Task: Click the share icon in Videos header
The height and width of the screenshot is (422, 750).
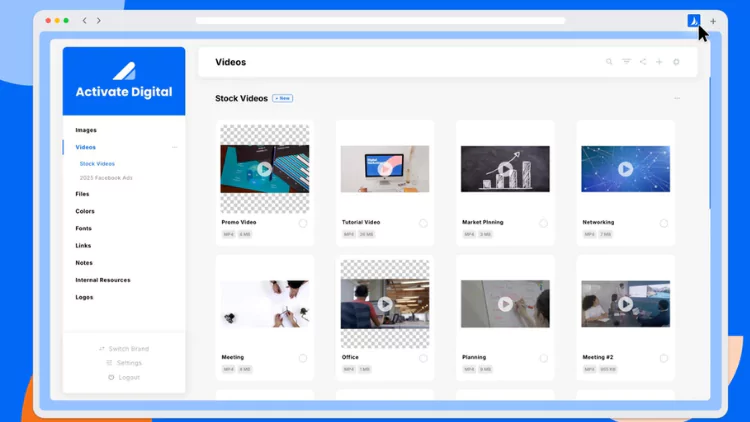Action: [x=643, y=62]
